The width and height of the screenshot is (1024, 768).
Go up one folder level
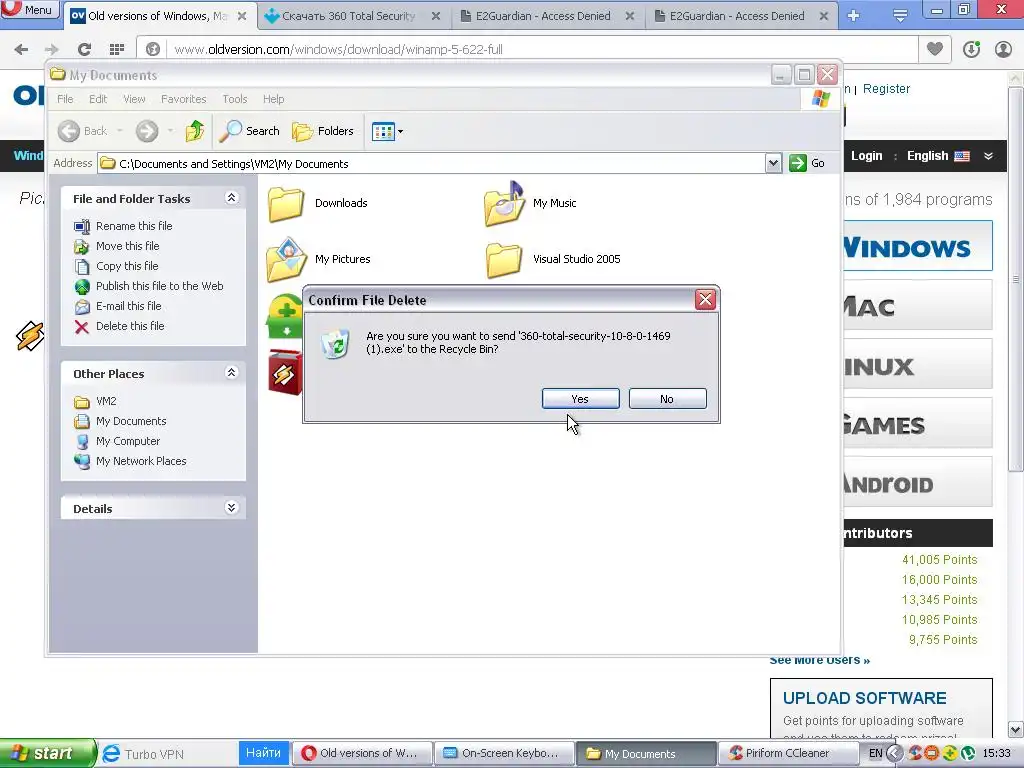[195, 131]
